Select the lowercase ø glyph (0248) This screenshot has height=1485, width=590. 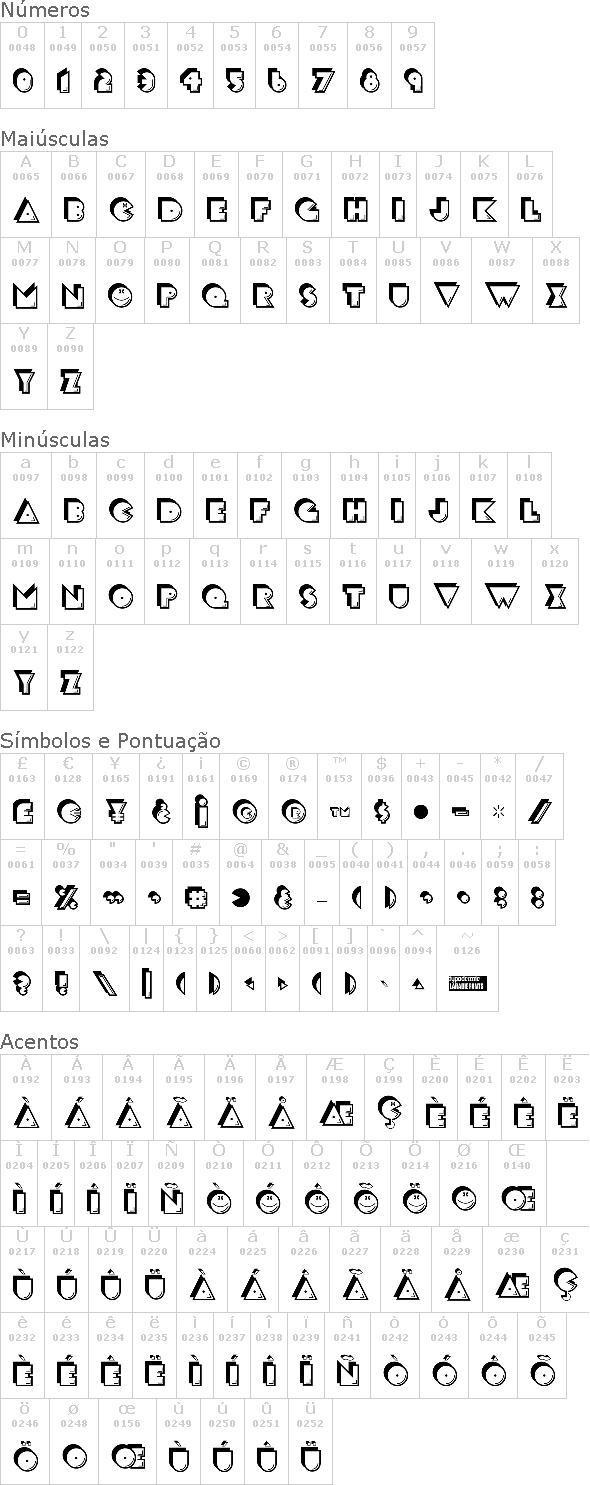74,1456
